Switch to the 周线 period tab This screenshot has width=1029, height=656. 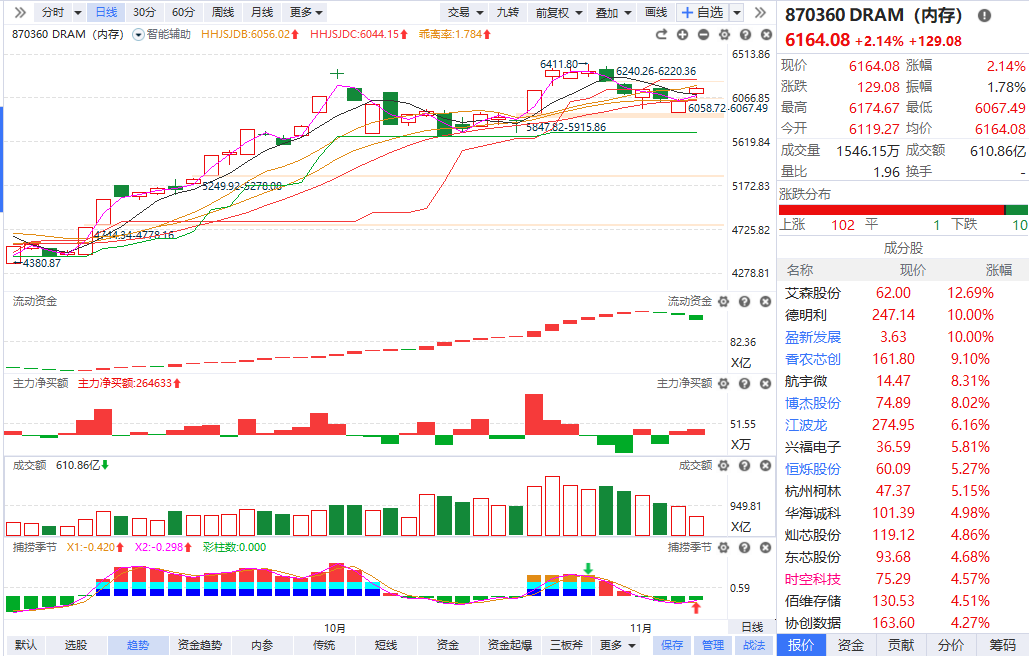(x=222, y=12)
